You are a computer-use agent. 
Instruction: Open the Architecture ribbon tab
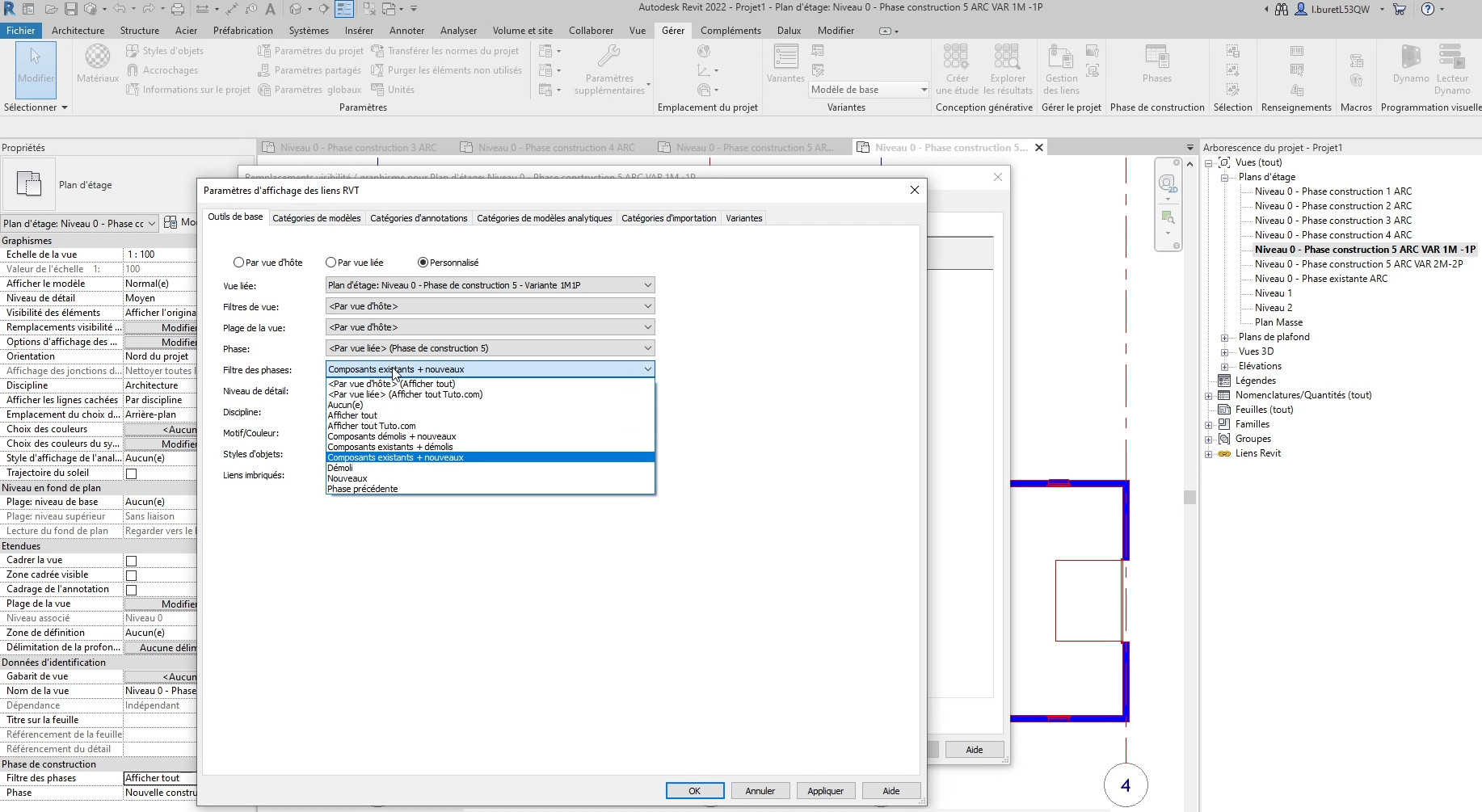78,31
